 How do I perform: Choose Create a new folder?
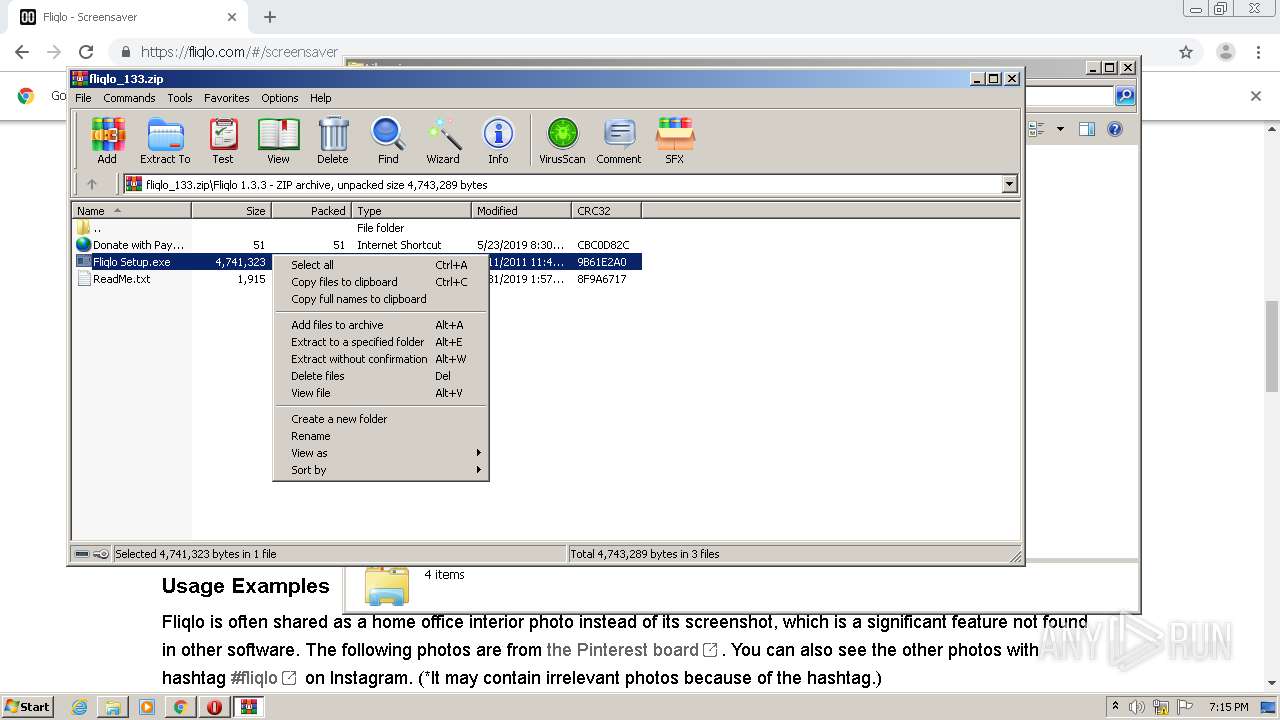coord(381,419)
